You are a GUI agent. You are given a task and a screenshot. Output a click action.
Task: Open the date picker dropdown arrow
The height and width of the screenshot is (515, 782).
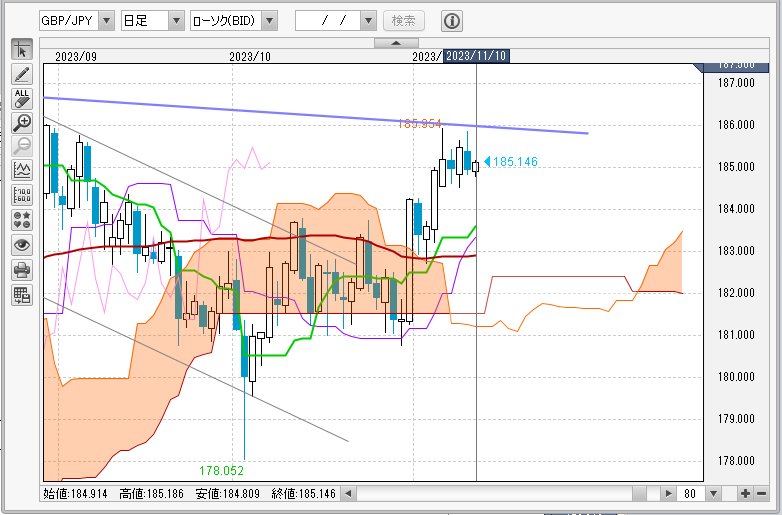pyautogui.click(x=369, y=20)
